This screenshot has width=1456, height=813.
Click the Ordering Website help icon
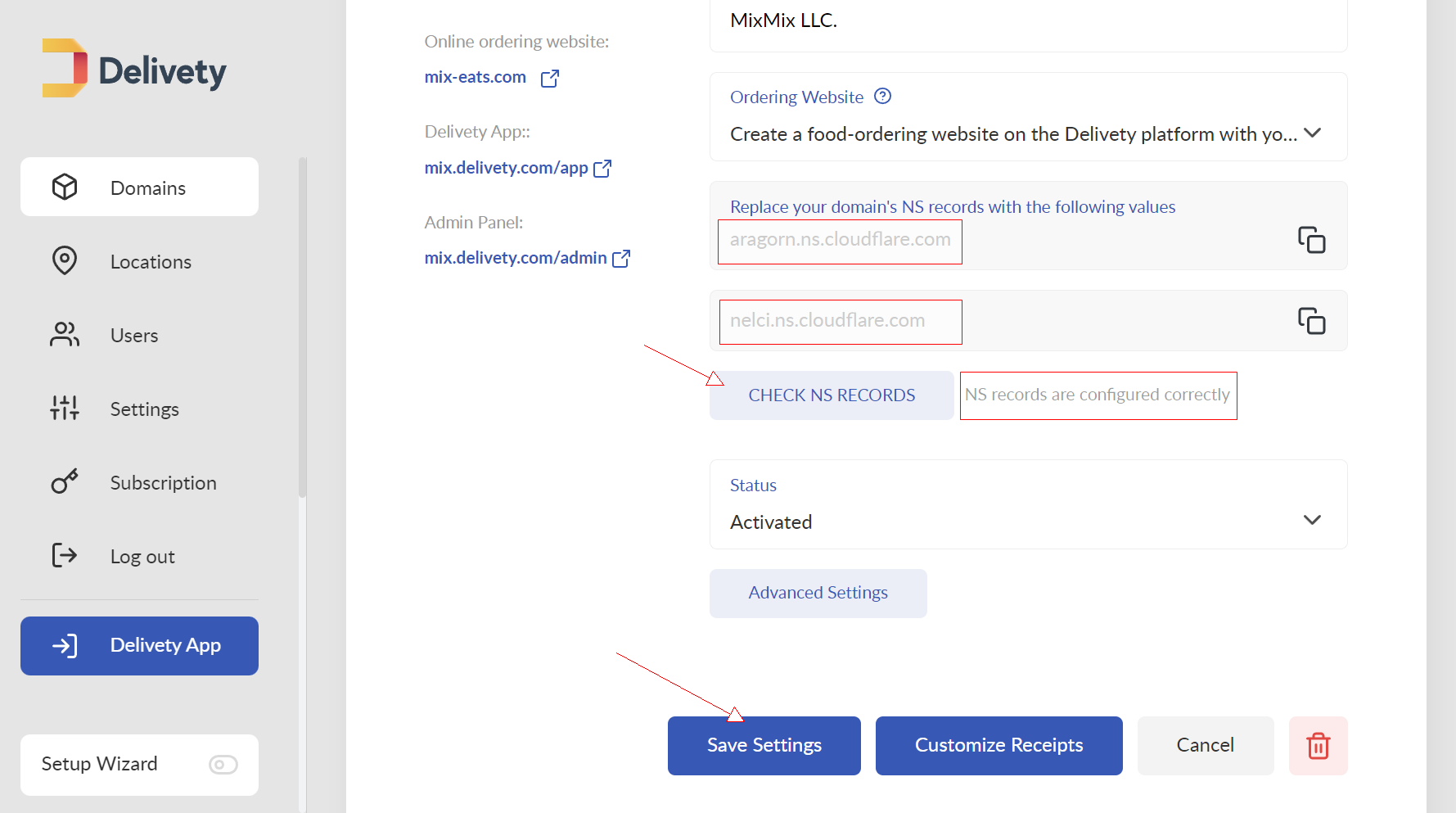882,96
